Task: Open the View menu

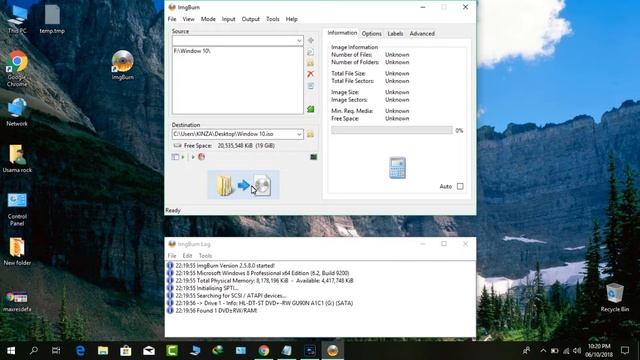Action: coord(188,19)
